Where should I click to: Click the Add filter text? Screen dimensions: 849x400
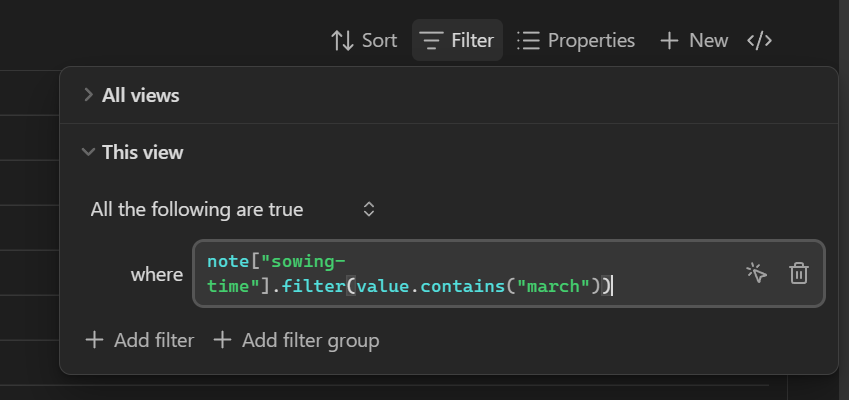pyautogui.click(x=154, y=340)
